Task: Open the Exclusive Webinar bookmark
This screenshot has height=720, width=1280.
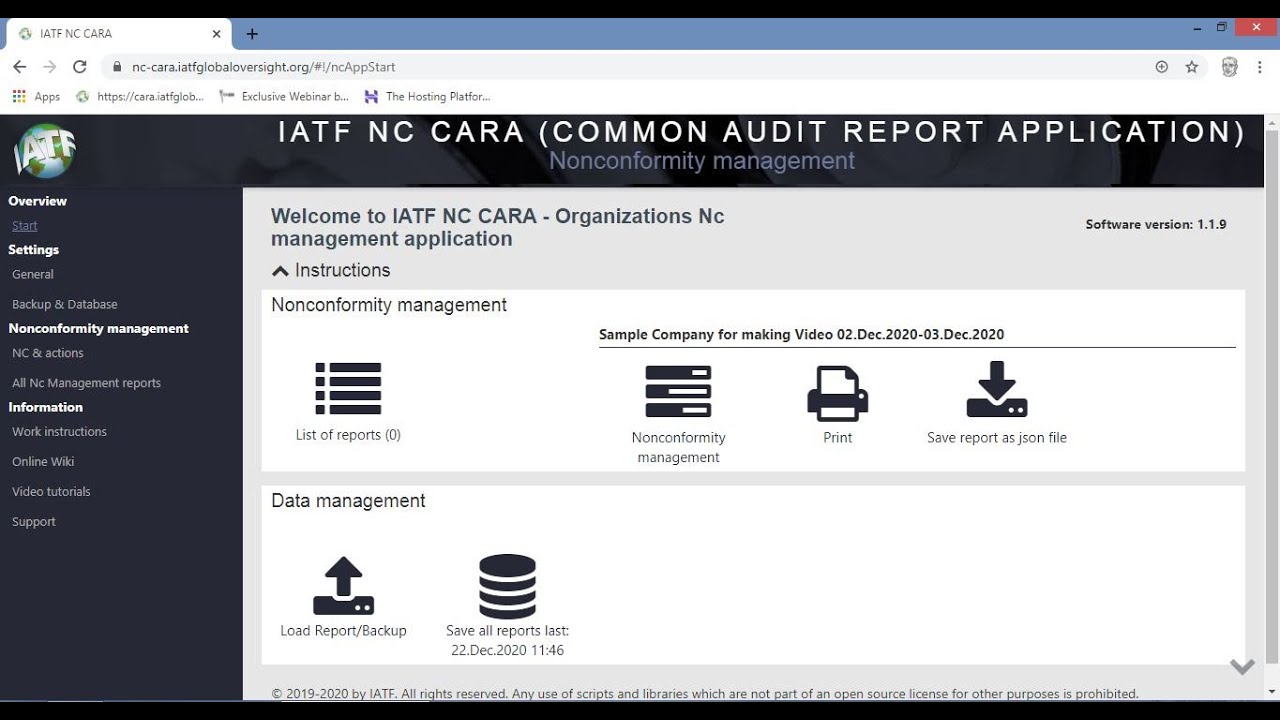Action: (284, 97)
